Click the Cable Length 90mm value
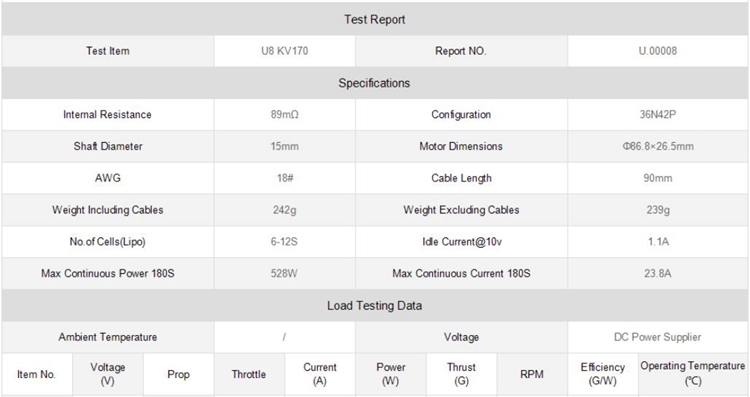Screen dimensions: 750x397 (658, 178)
